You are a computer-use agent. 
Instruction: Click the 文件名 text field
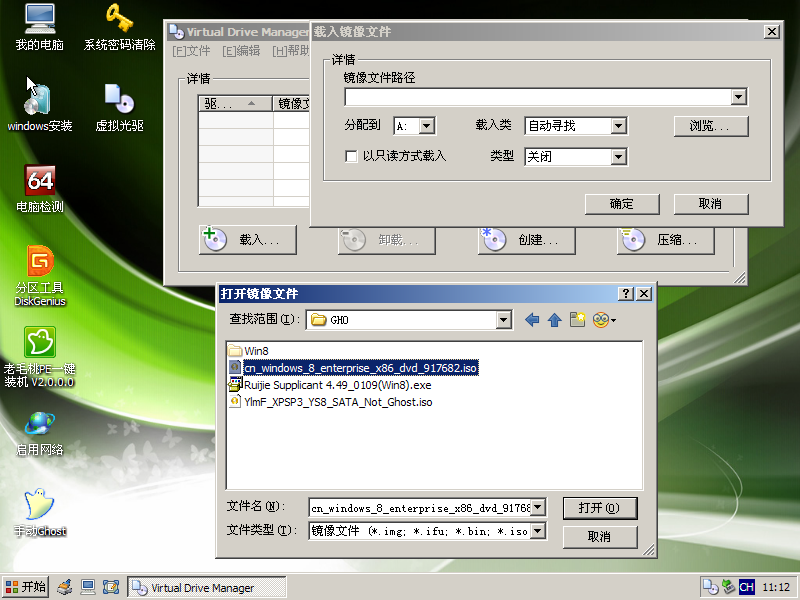pyautogui.click(x=420, y=508)
